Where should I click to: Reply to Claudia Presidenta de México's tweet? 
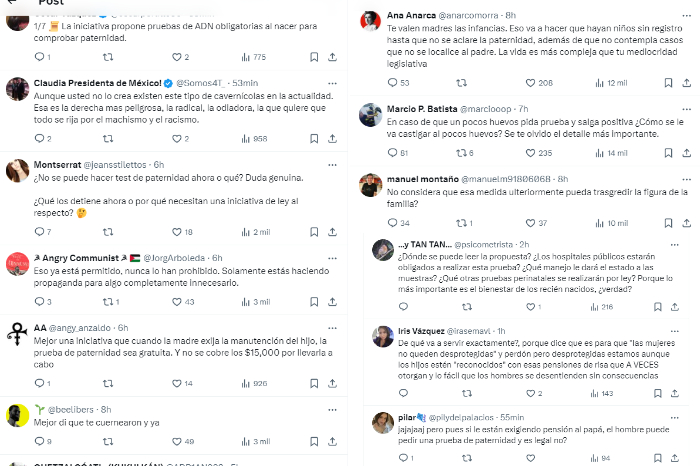click(x=36, y=138)
